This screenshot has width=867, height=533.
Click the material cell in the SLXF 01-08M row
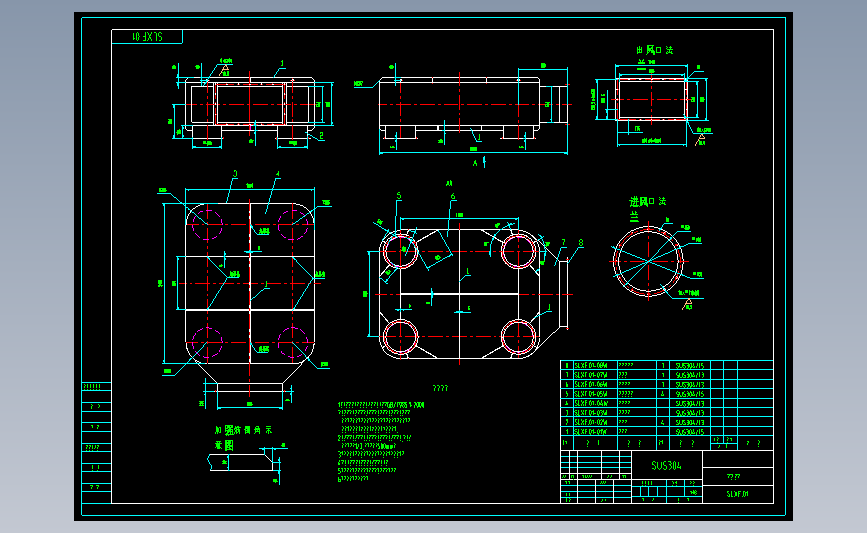coord(690,365)
